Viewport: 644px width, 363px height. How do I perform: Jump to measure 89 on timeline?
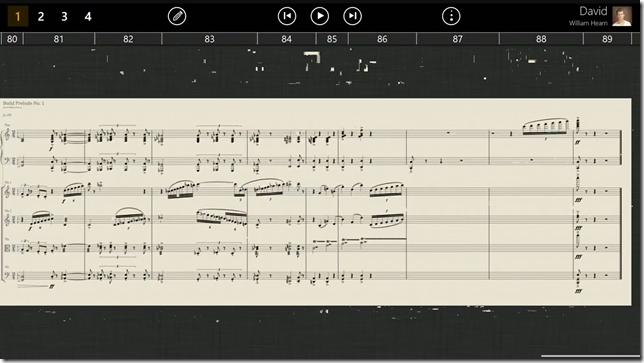607,39
